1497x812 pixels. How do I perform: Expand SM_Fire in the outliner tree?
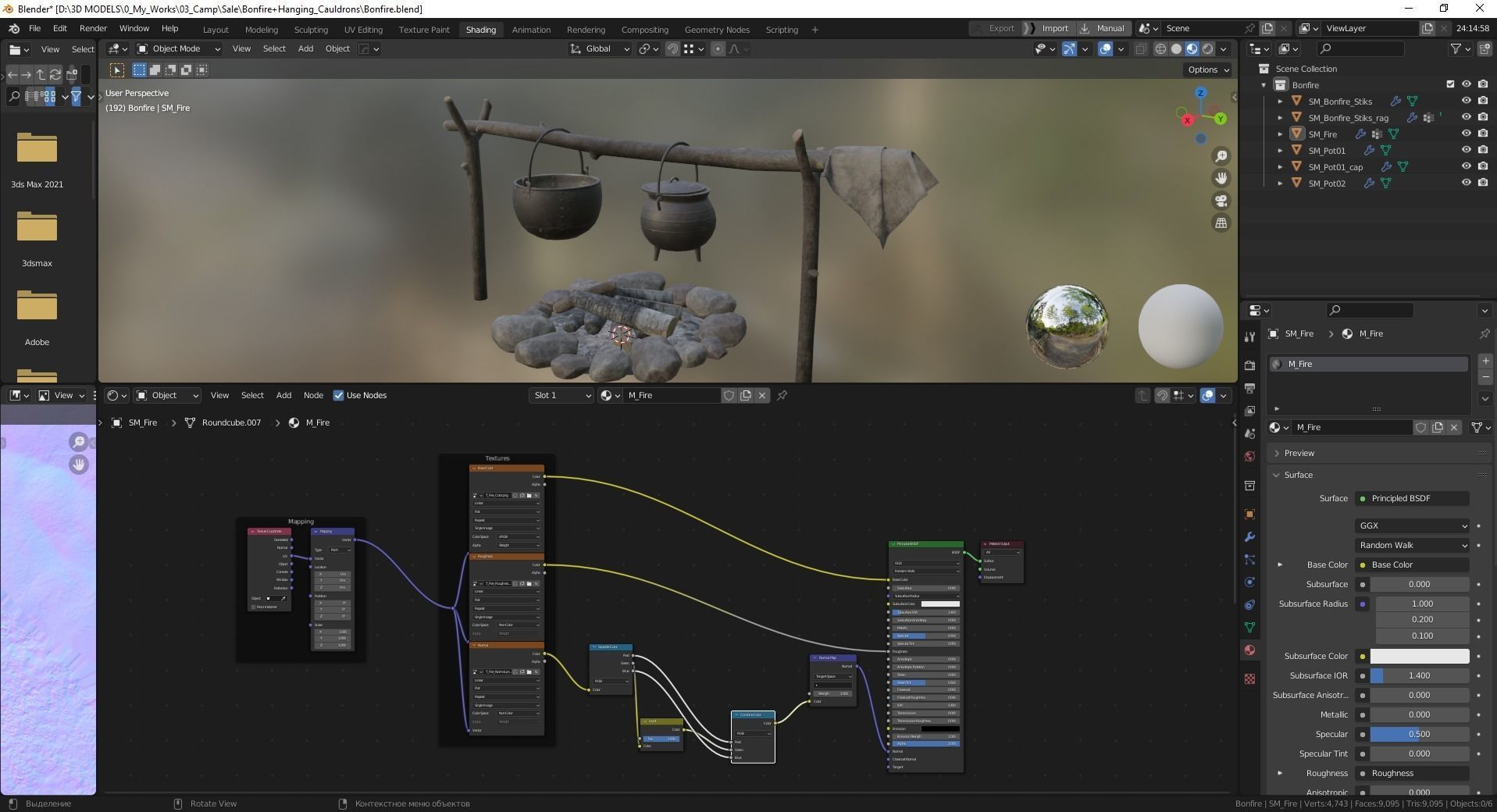(x=1280, y=134)
